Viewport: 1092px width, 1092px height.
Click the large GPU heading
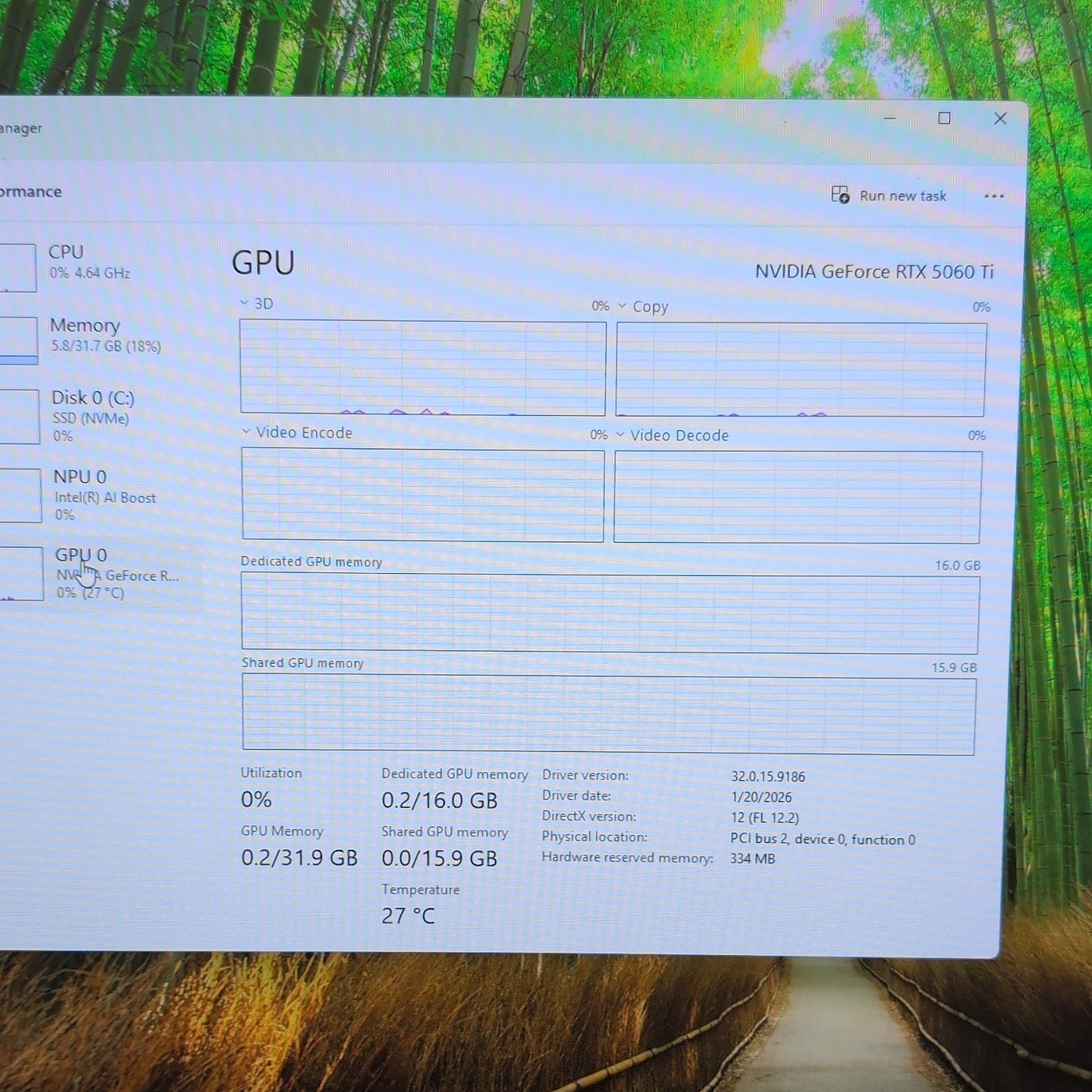(263, 263)
